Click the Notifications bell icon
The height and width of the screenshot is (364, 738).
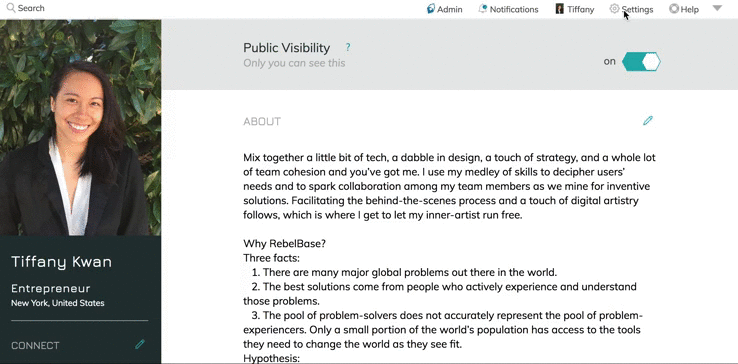482,8
